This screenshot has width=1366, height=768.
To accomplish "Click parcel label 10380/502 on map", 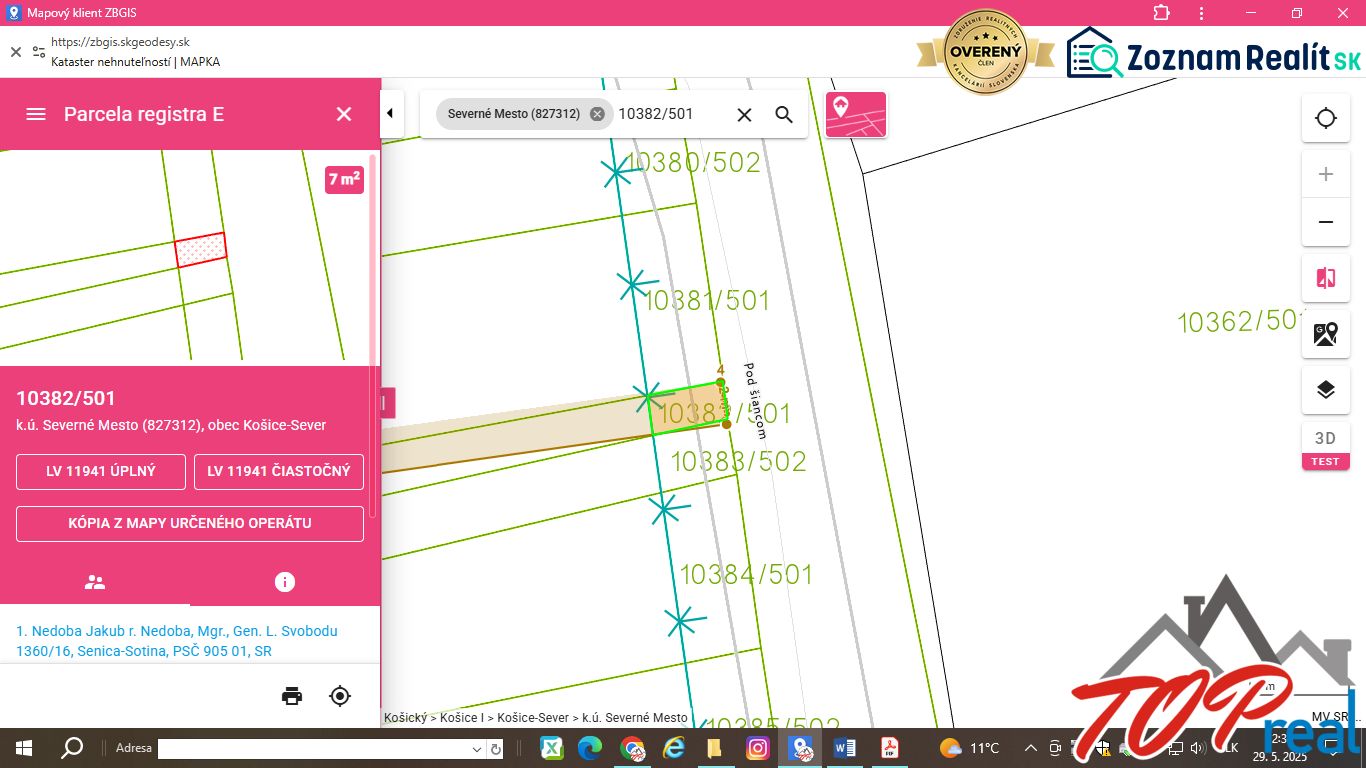I will [692, 163].
